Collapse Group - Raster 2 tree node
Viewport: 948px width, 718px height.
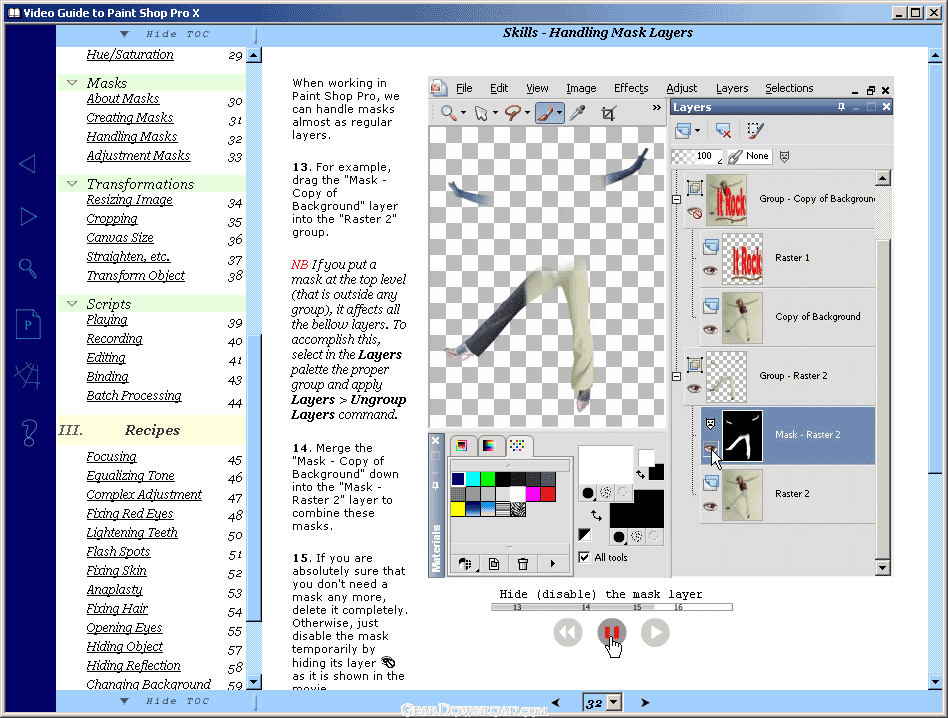[x=677, y=377]
